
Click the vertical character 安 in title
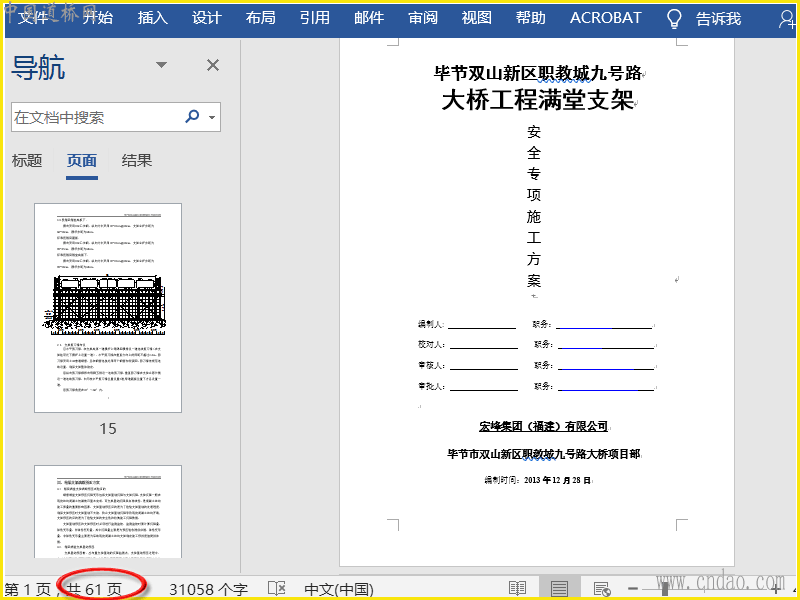tap(534, 132)
